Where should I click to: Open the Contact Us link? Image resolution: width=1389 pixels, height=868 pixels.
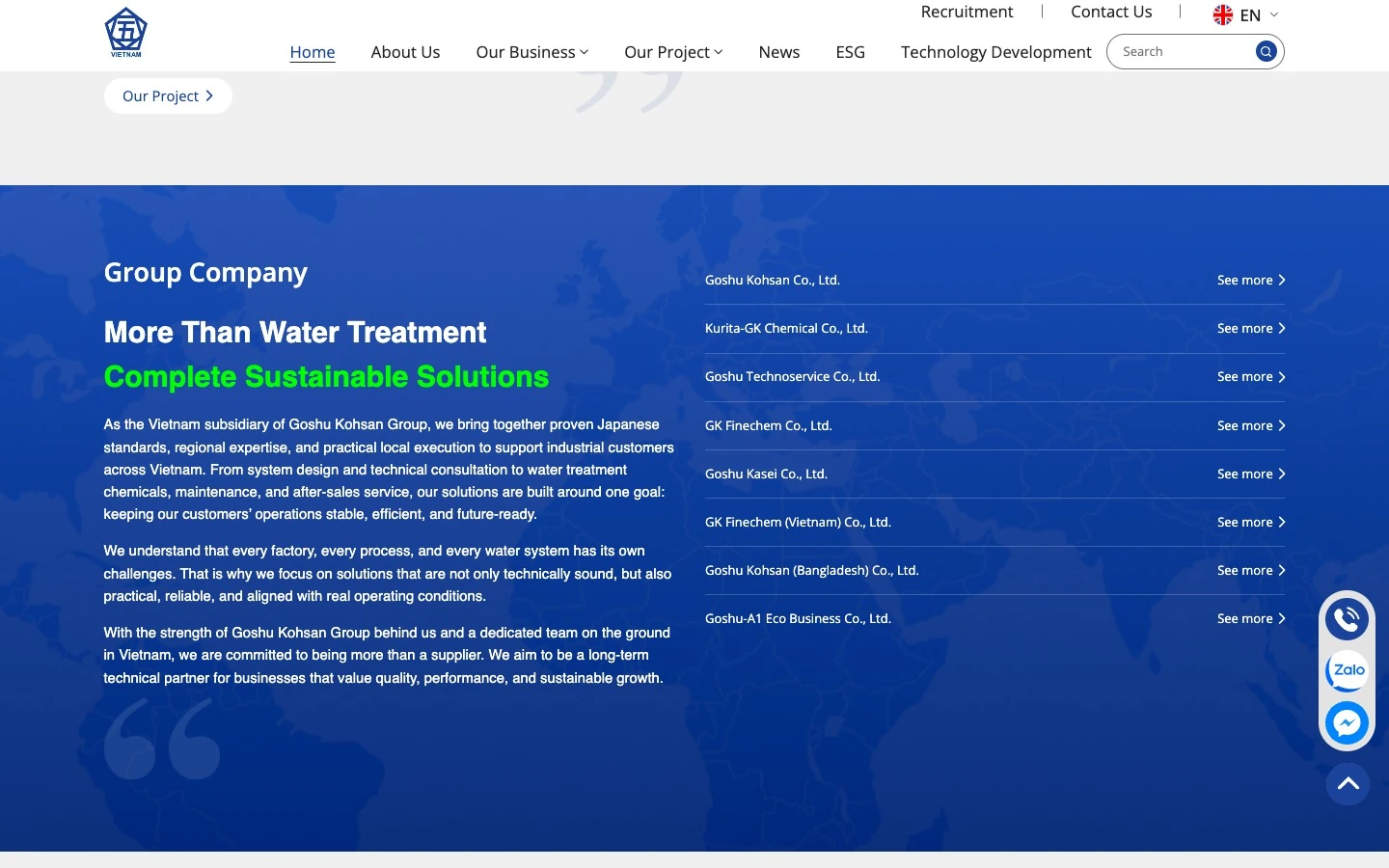1111,12
